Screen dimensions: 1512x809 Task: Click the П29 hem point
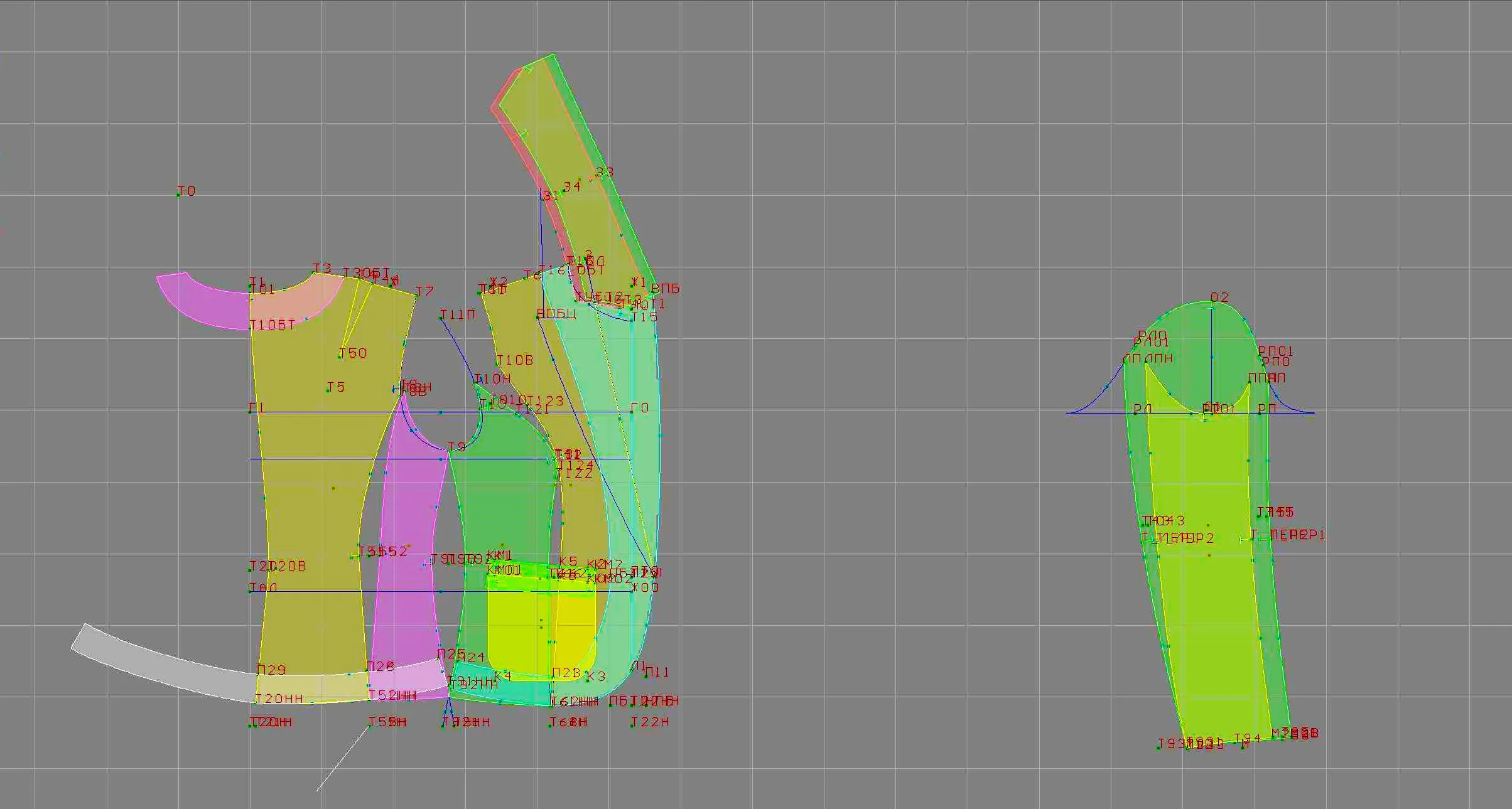click(x=259, y=673)
